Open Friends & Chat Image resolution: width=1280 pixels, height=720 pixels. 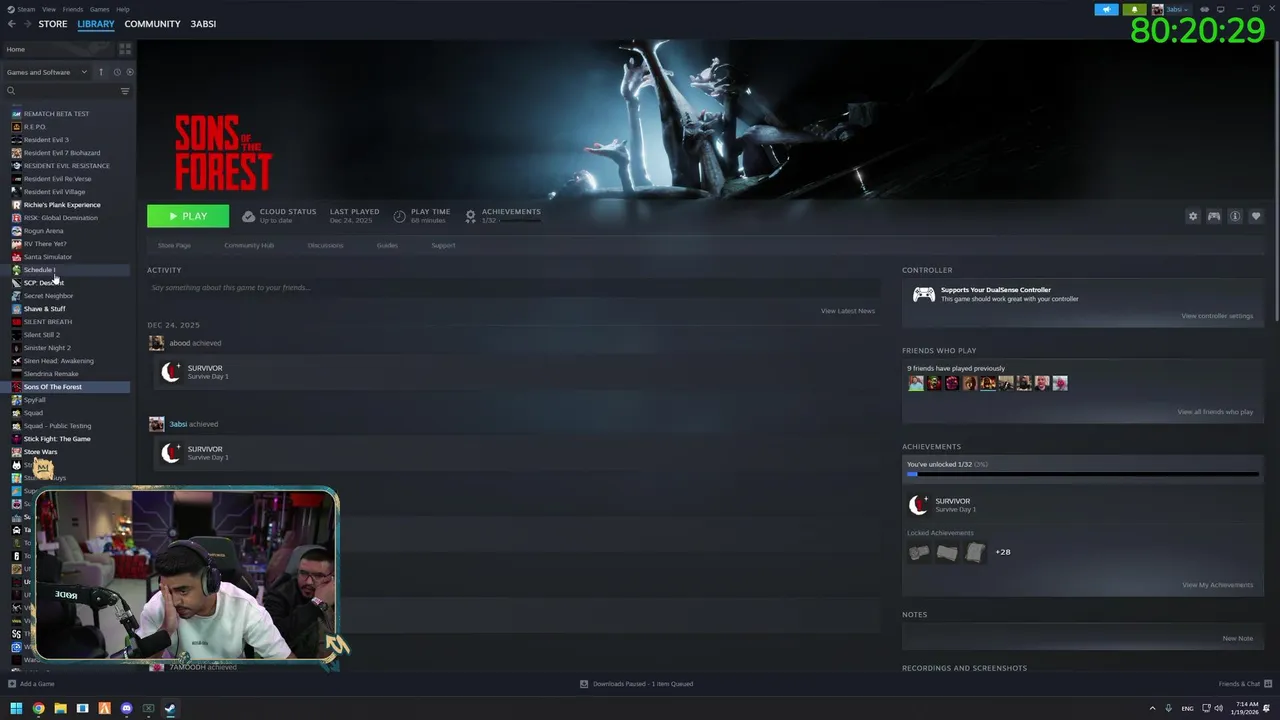point(1244,684)
